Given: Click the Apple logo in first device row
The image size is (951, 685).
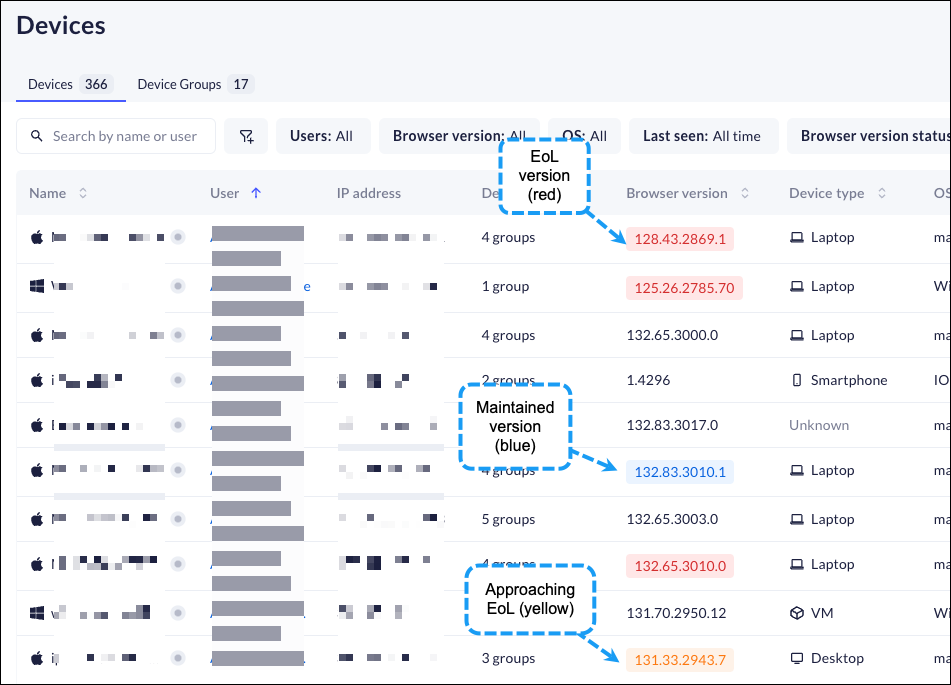Looking at the screenshot, I should click(37, 238).
